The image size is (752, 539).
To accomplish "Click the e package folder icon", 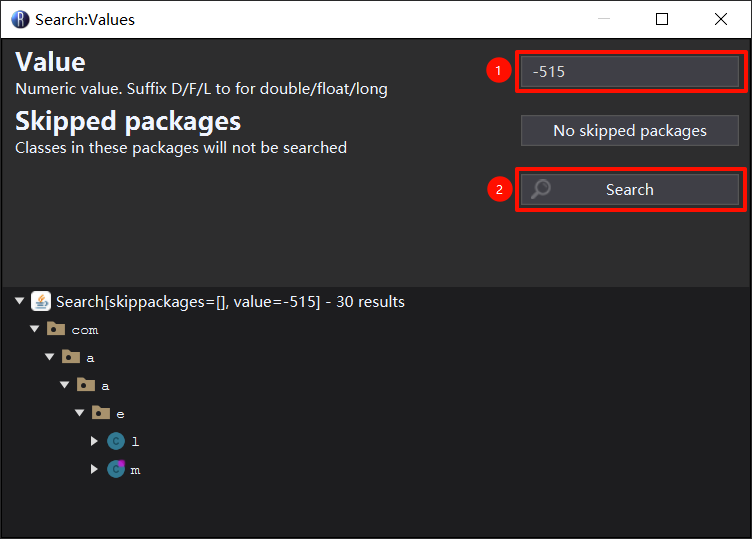I will 101,413.
